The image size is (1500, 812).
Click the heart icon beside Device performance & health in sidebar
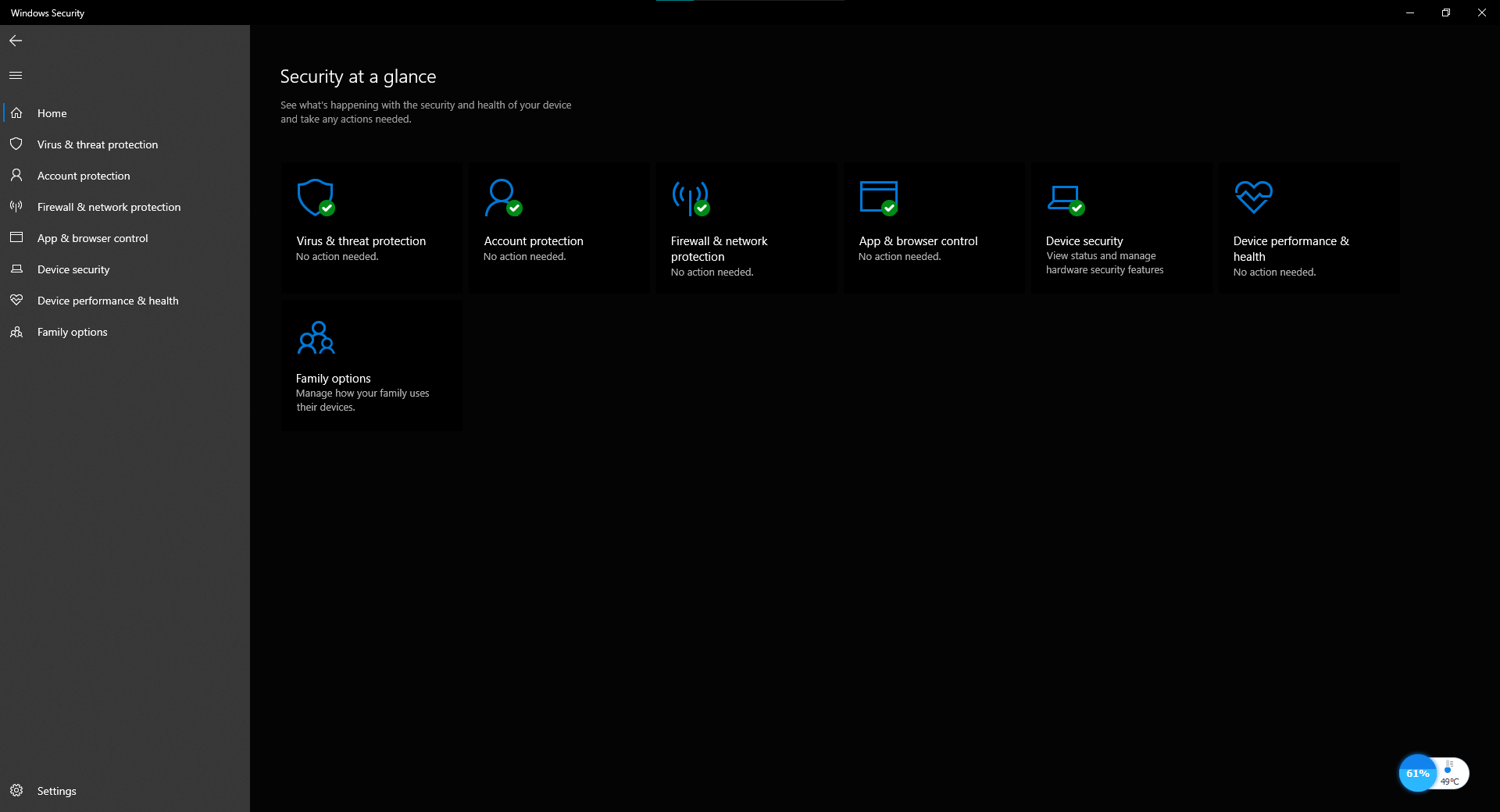(x=16, y=301)
